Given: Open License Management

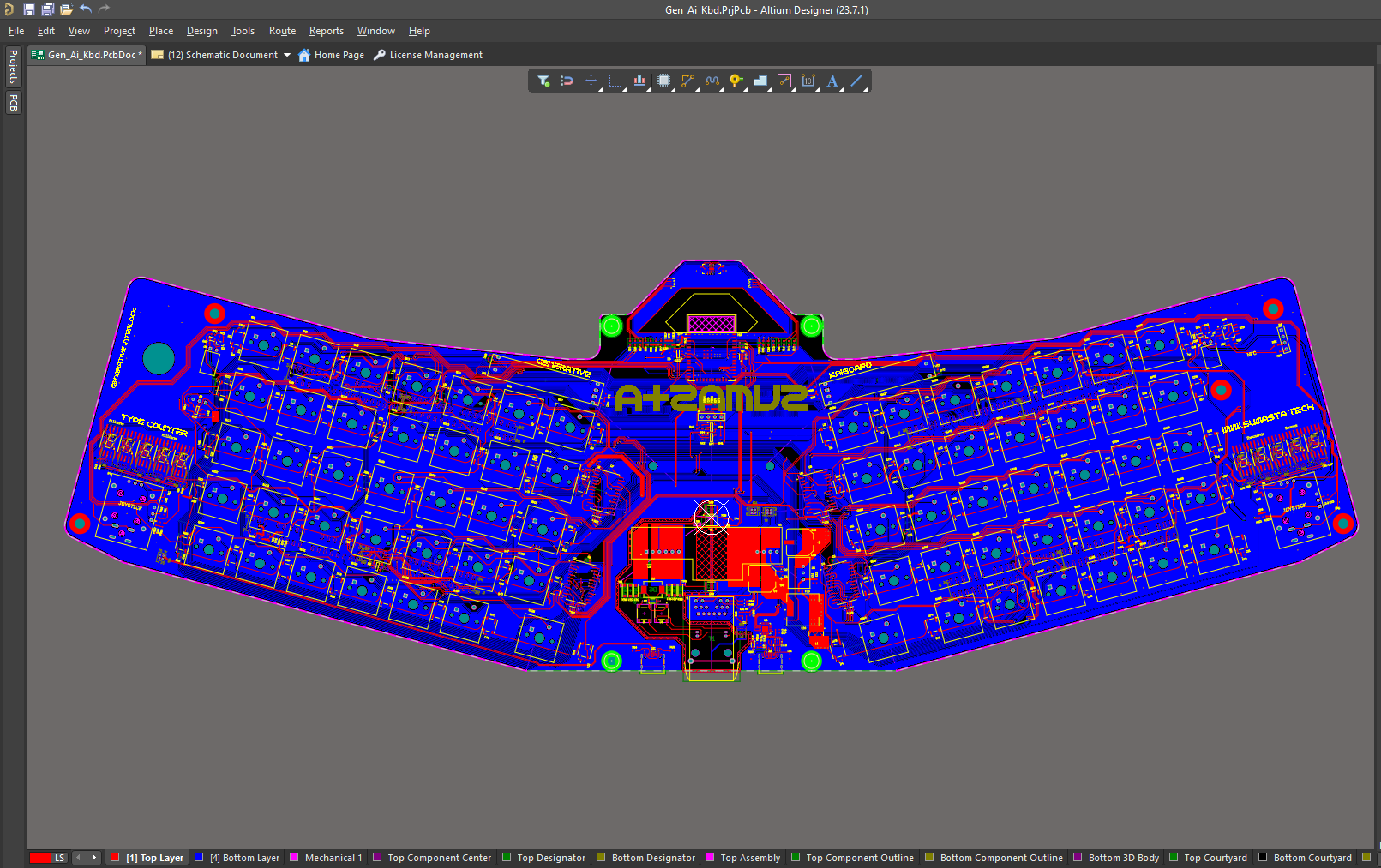Looking at the screenshot, I should (x=428, y=55).
